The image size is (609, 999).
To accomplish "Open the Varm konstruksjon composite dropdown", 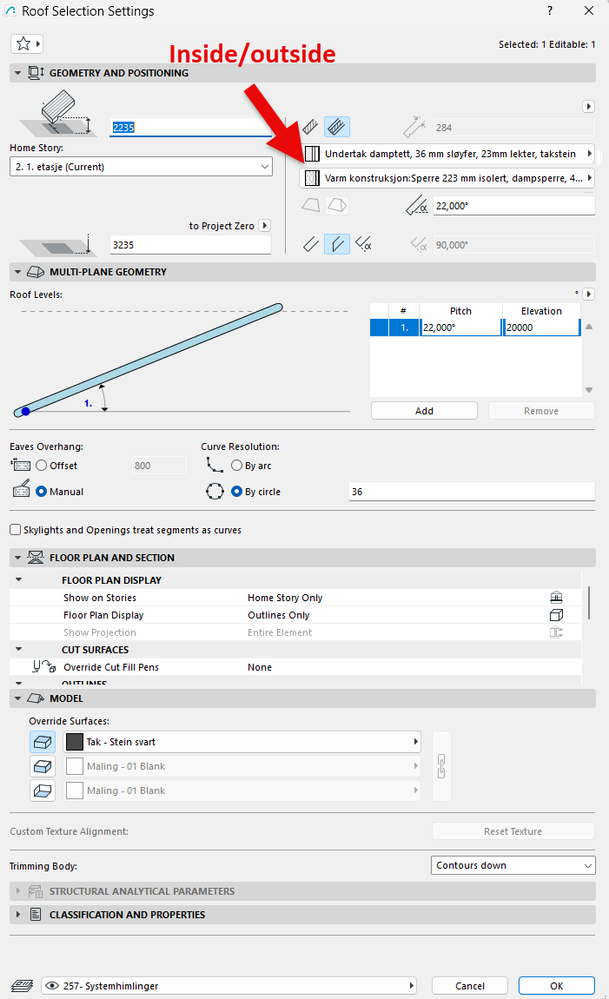I will (x=447, y=178).
